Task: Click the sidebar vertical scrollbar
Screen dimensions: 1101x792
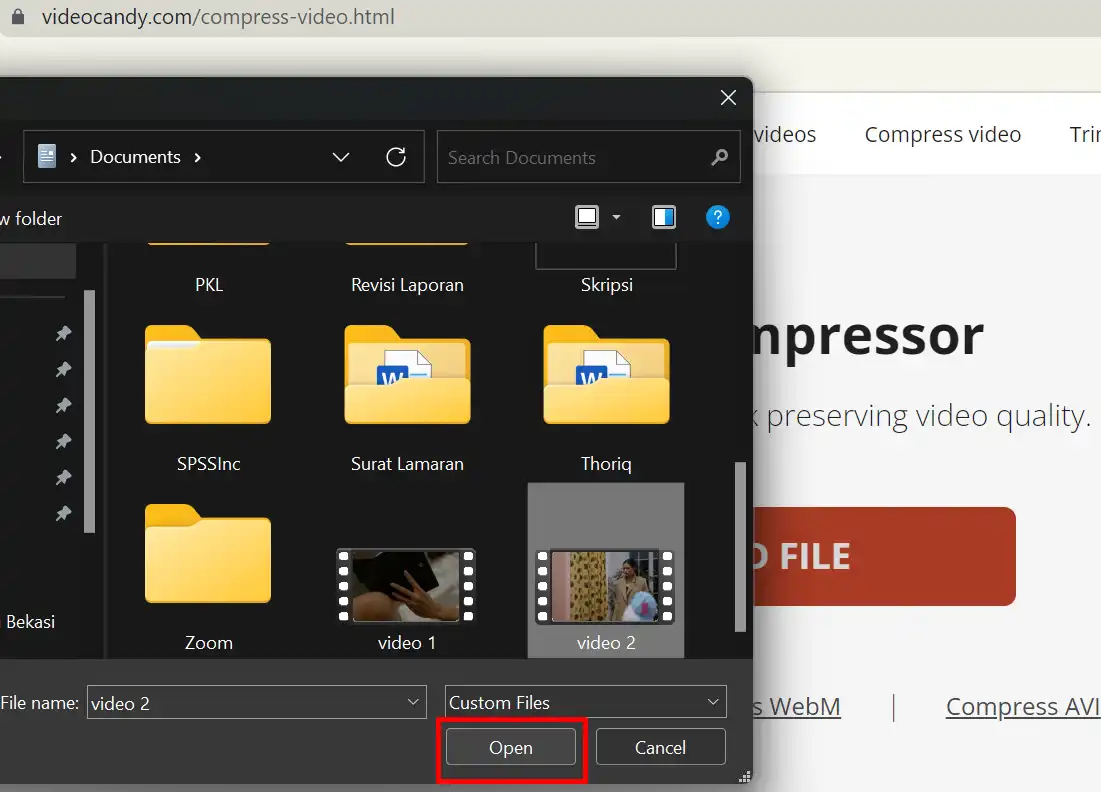Action: point(89,411)
